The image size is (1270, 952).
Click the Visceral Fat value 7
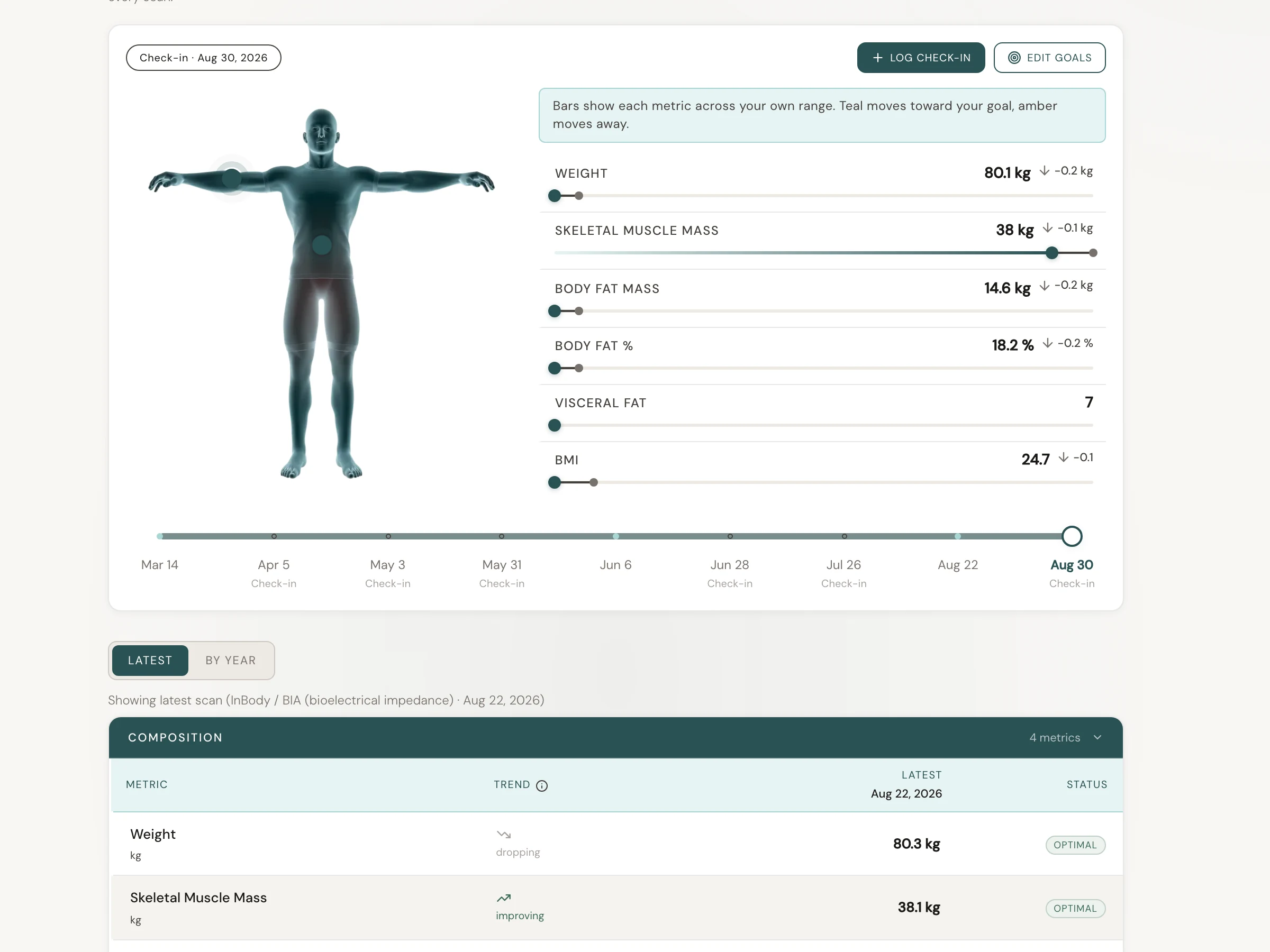pos(1088,402)
